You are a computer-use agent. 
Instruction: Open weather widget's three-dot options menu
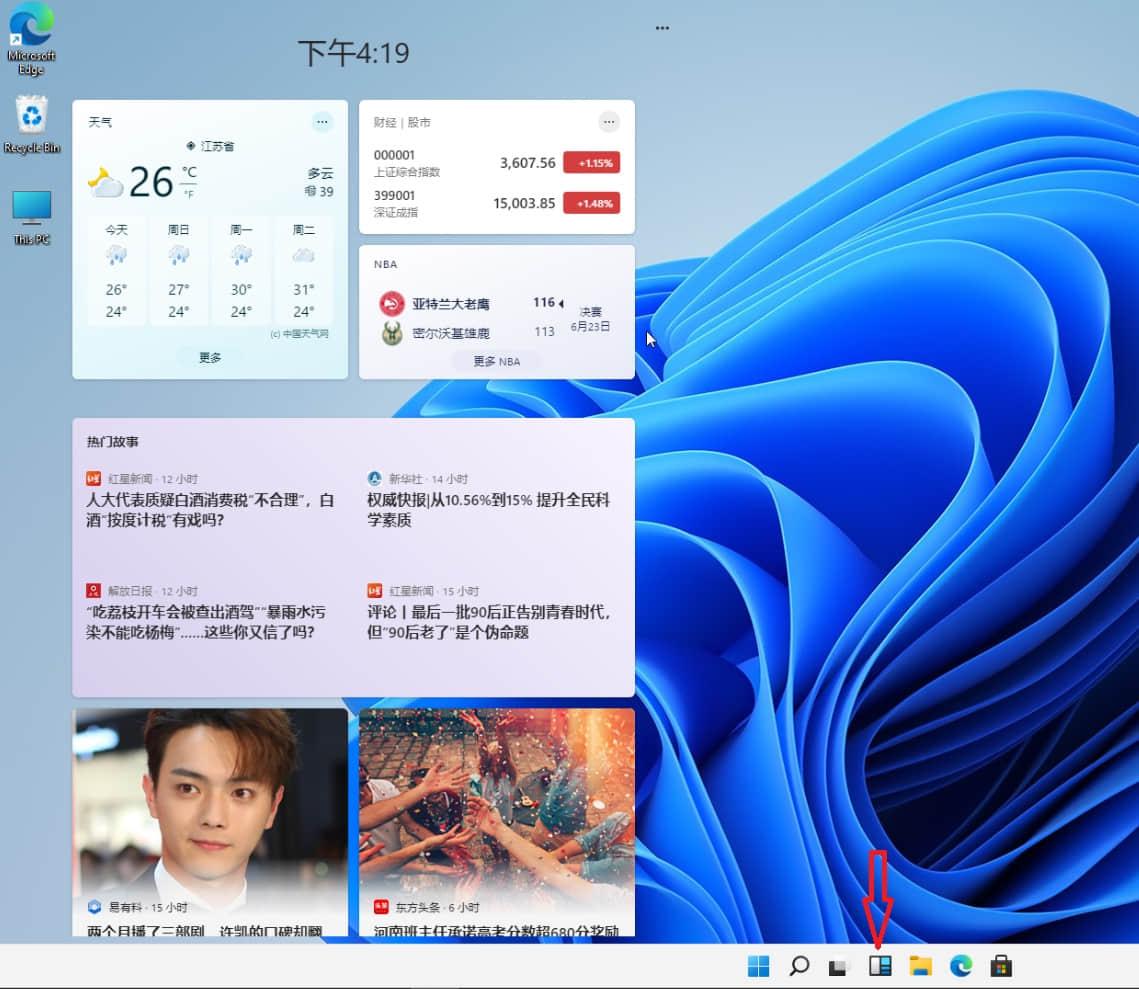coord(322,122)
